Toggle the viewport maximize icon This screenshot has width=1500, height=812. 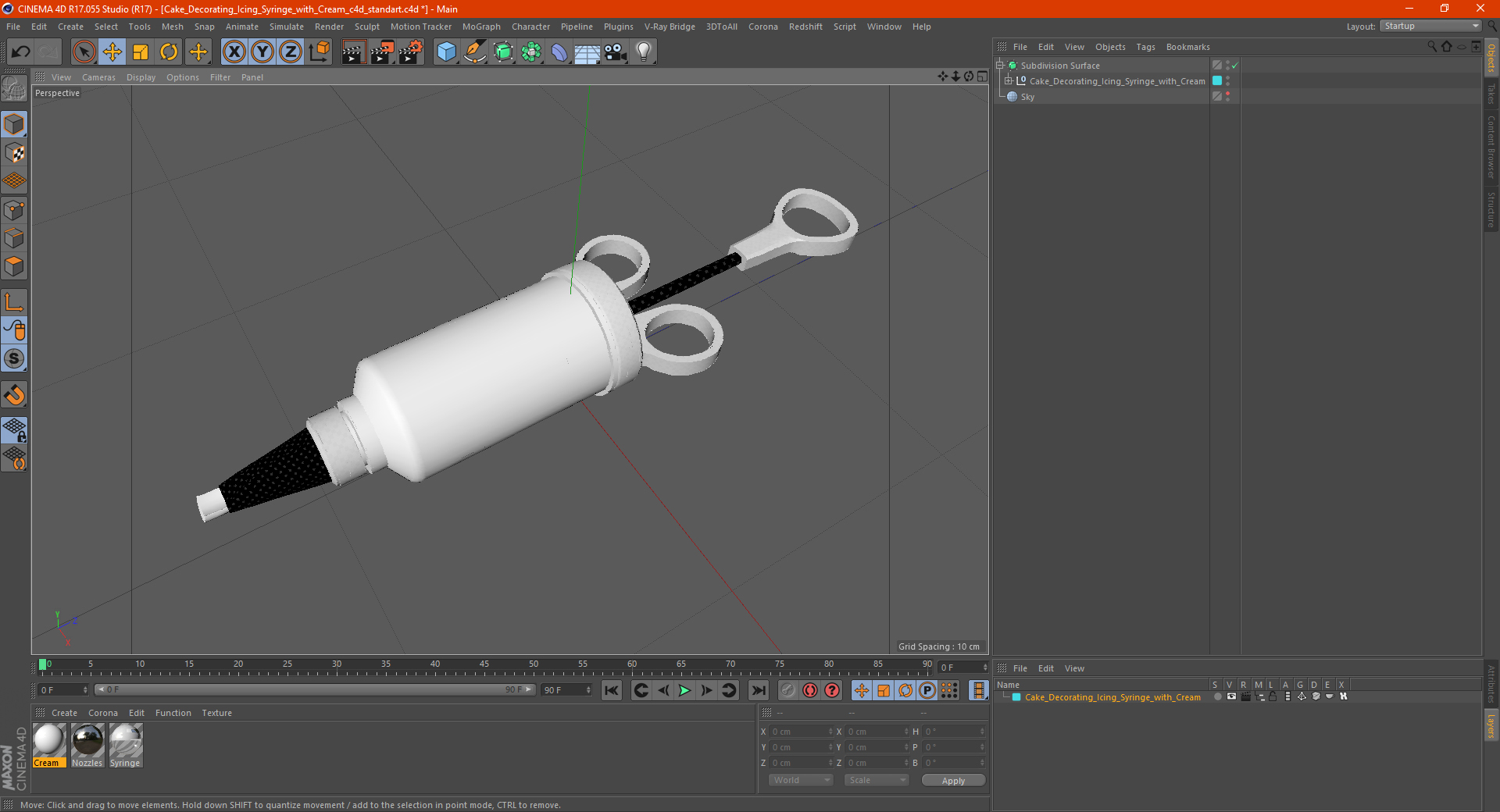pyautogui.click(x=982, y=77)
